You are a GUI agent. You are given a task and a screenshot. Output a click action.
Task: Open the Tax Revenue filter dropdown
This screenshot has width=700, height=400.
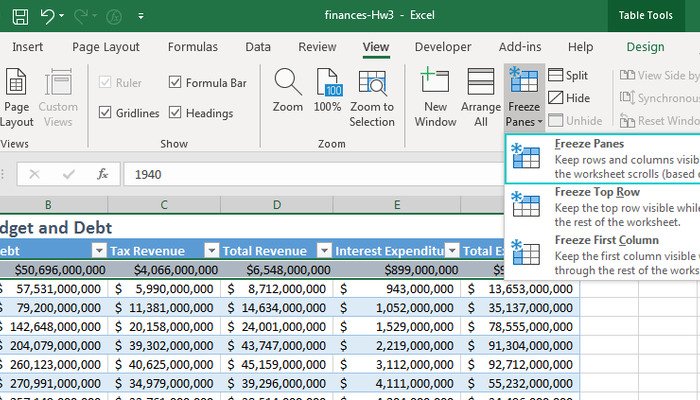tap(212, 250)
